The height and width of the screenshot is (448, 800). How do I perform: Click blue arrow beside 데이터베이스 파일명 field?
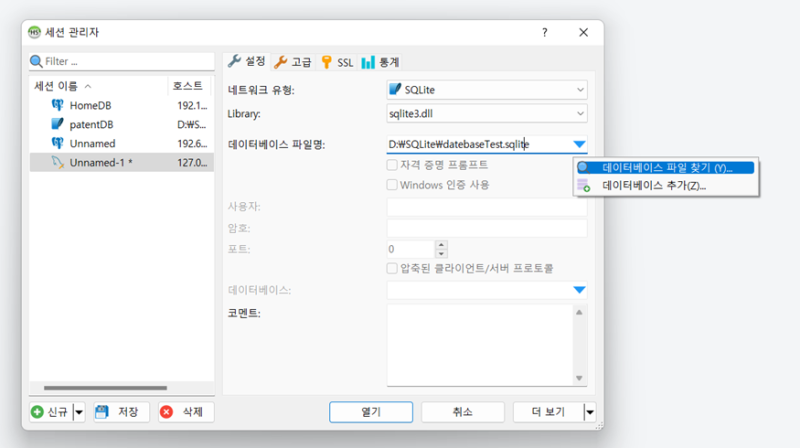coord(579,144)
